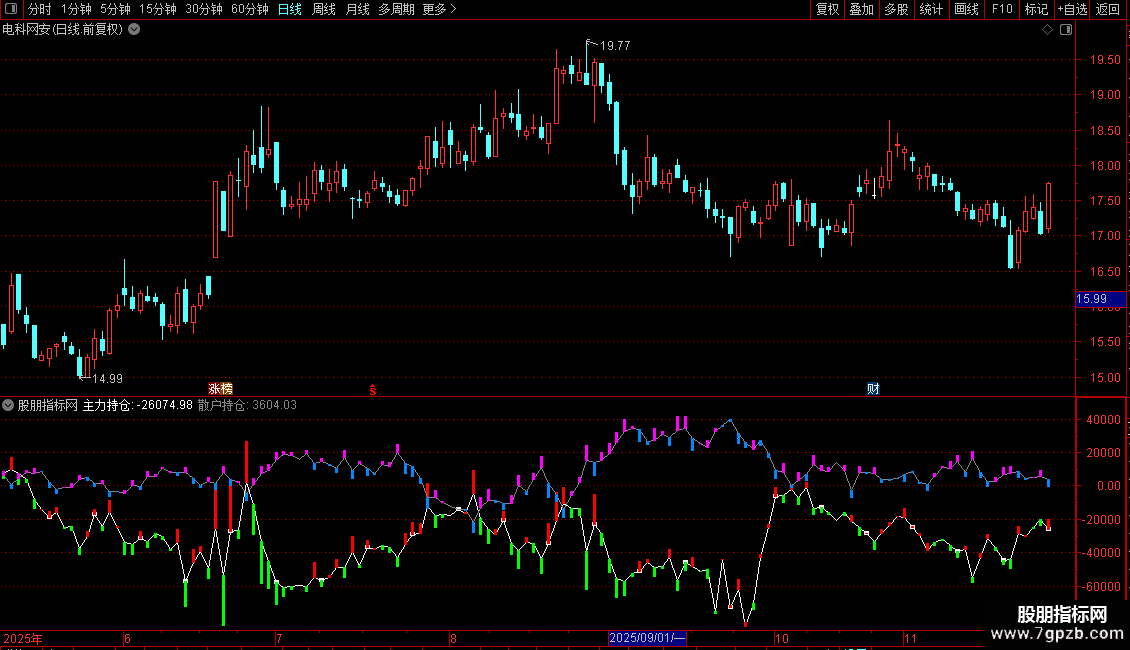Click the 14.99 low price label
This screenshot has width=1130, height=650.
coord(107,379)
